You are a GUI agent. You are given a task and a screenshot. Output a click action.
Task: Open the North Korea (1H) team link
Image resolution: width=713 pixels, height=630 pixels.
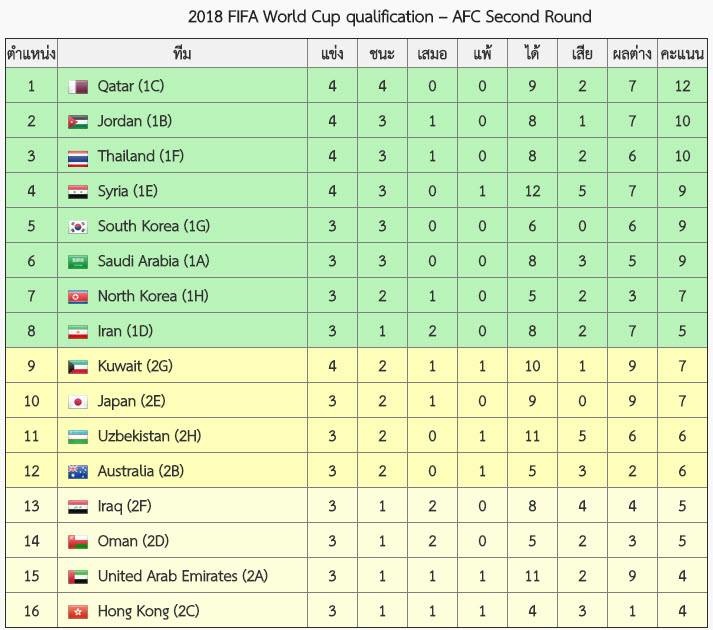point(153,296)
